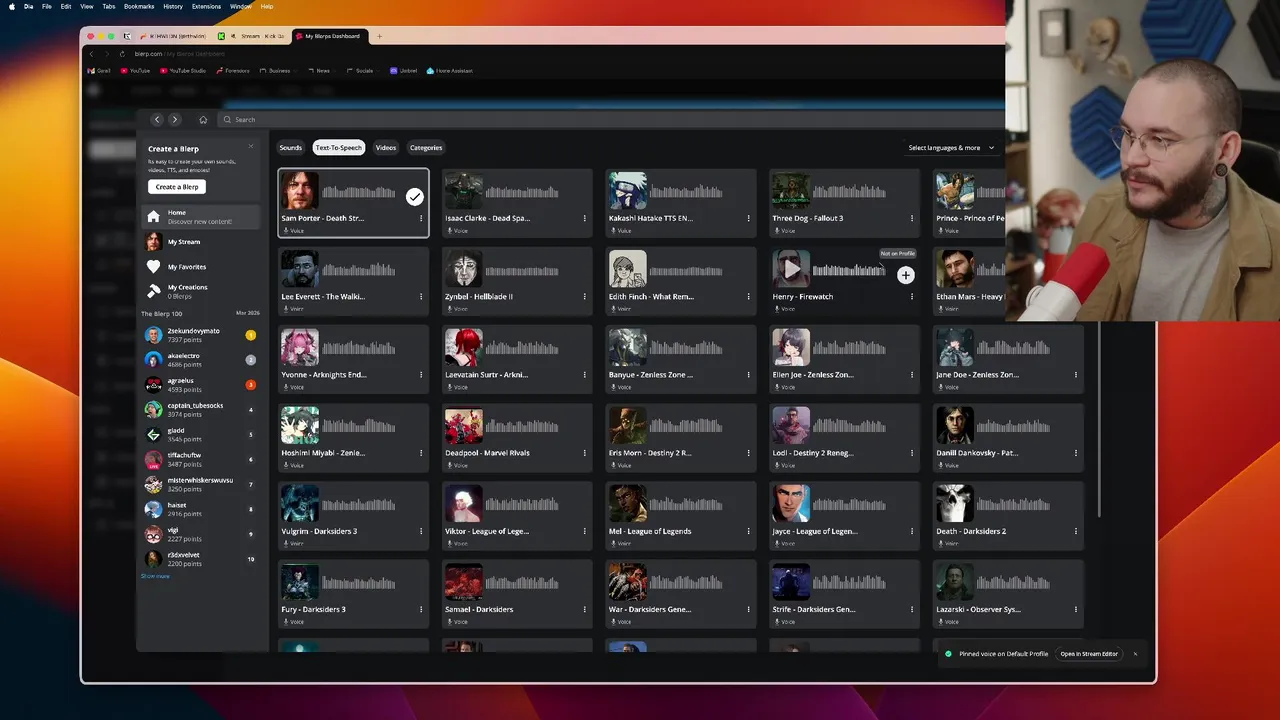
Task: Open three-dot menu for Lee Everett voice
Action: pyautogui.click(x=421, y=296)
